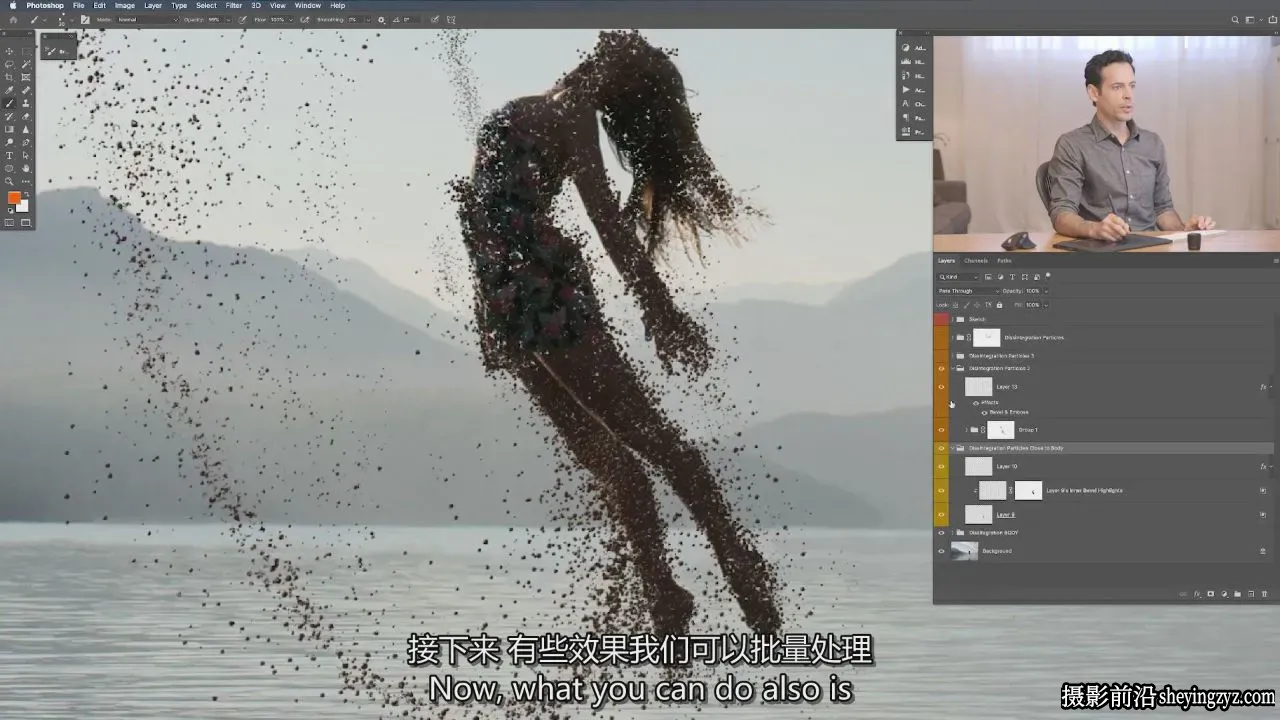Select the Hand tool
Screen dimensions: 1280x720
[26, 168]
